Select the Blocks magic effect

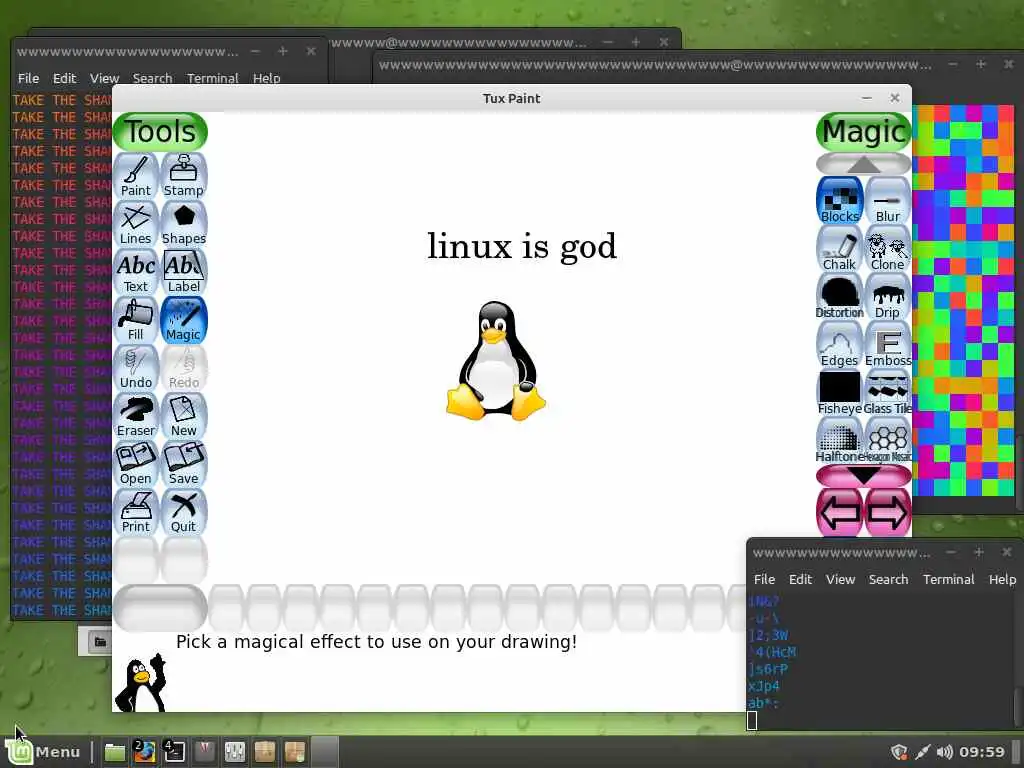(x=840, y=200)
